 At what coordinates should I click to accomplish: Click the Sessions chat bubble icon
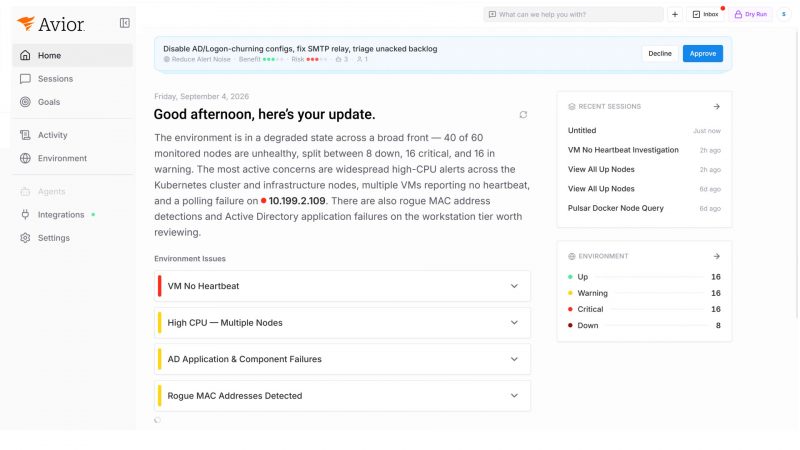tap(25, 79)
